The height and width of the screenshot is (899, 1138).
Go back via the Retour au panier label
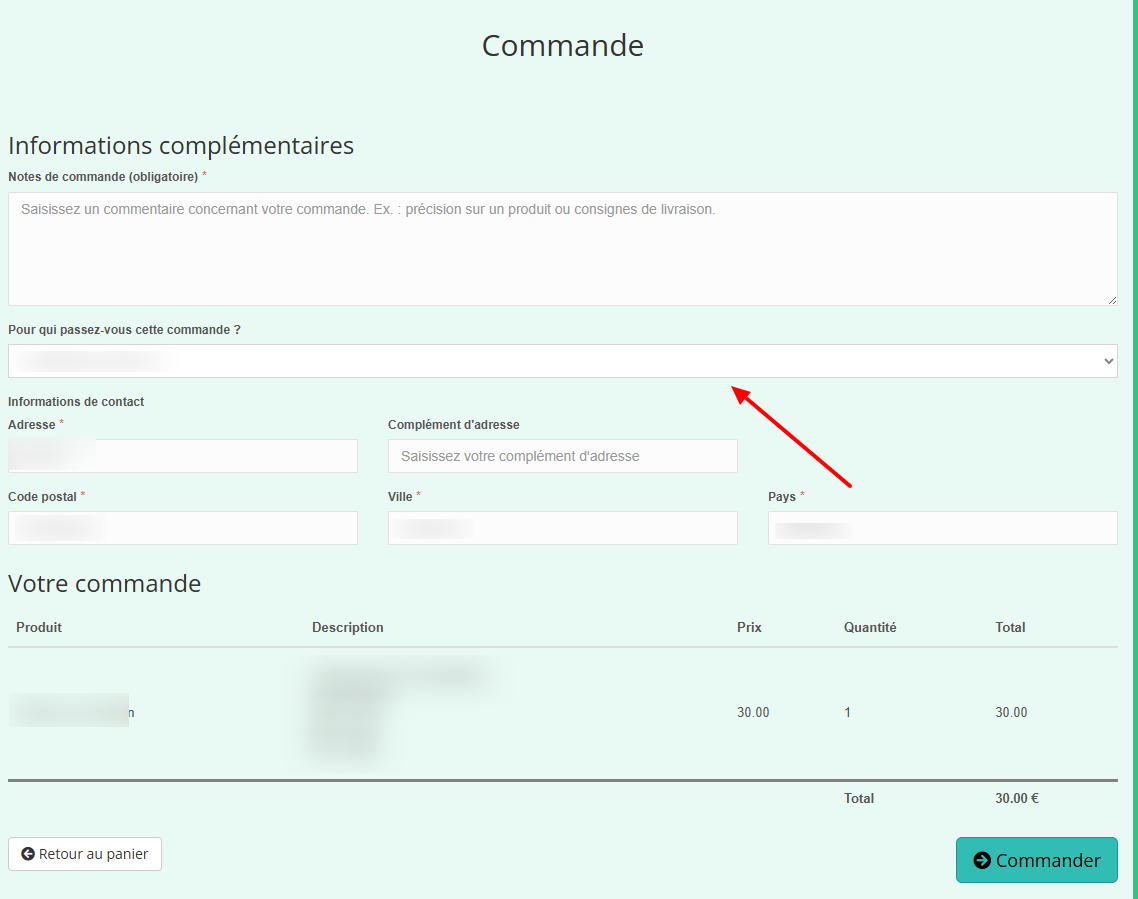94,854
